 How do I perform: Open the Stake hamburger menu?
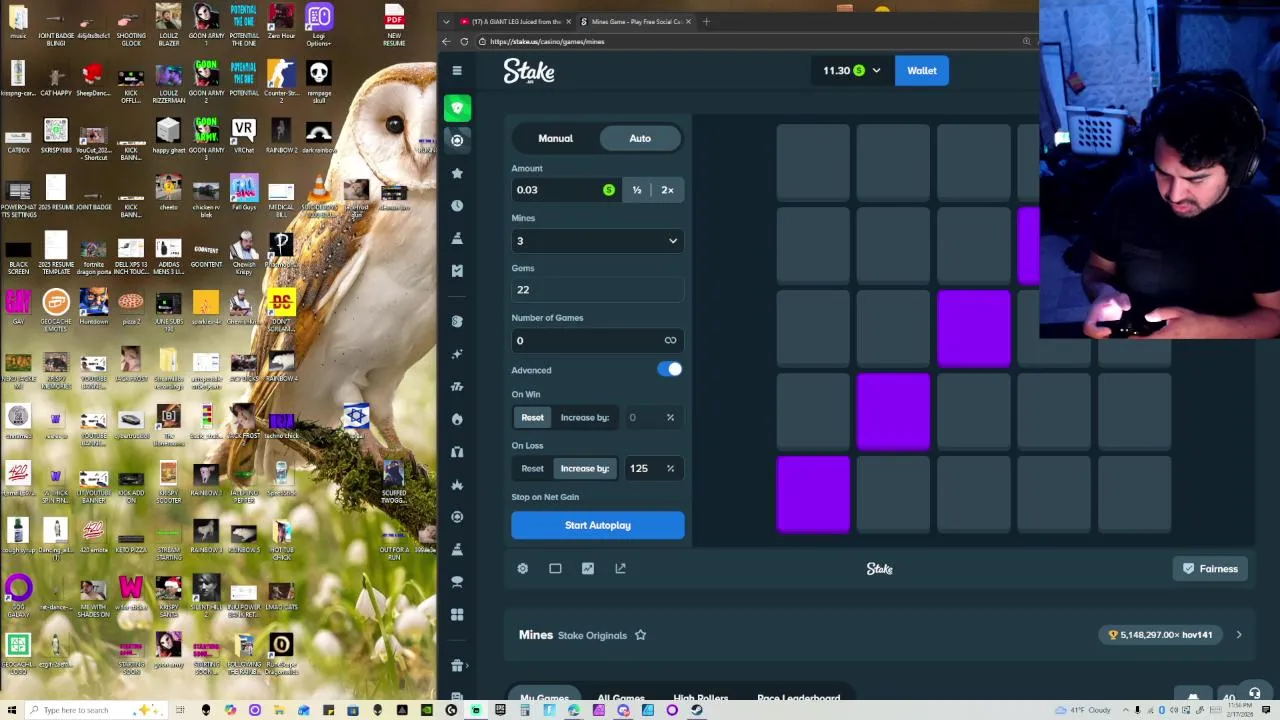tap(457, 70)
